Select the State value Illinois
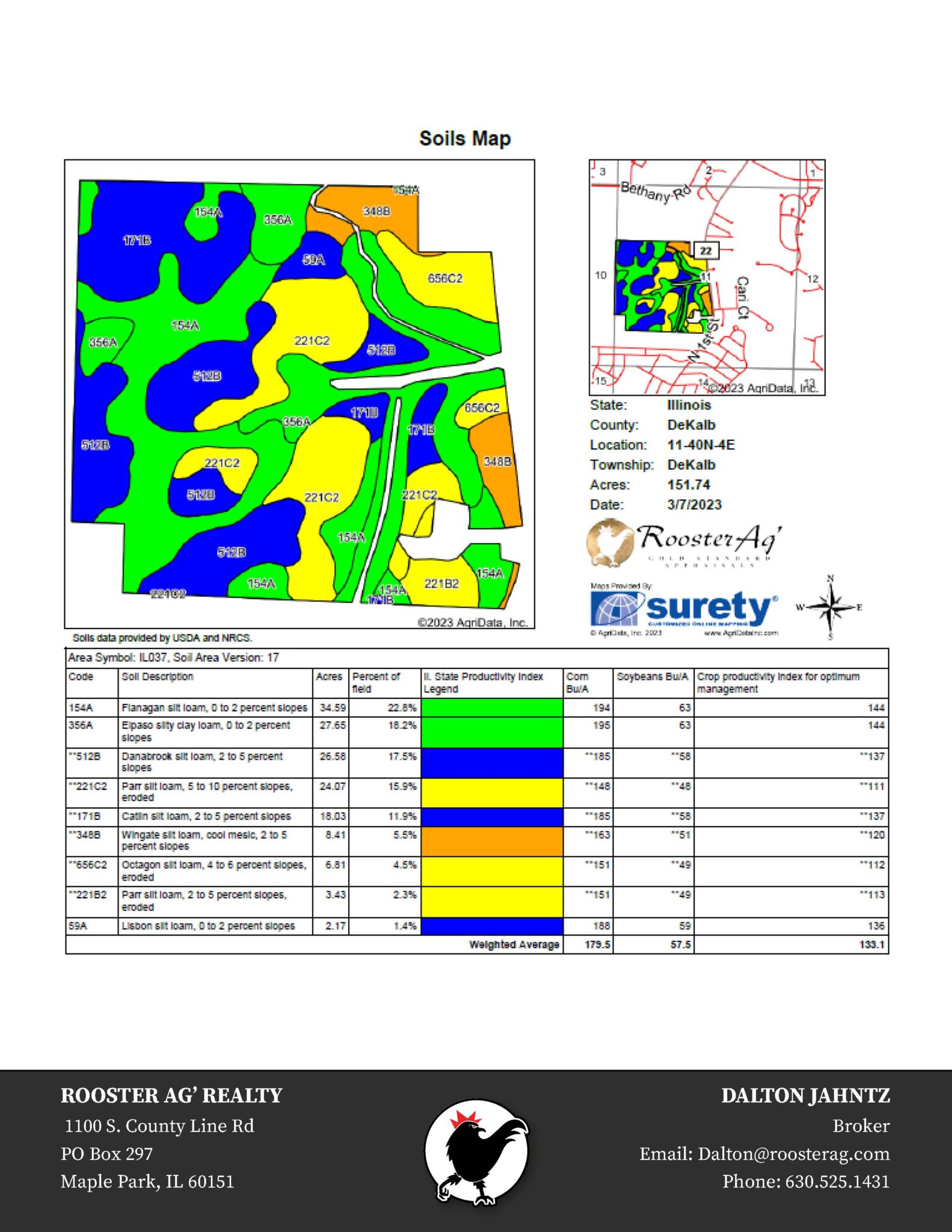 pyautogui.click(x=689, y=405)
